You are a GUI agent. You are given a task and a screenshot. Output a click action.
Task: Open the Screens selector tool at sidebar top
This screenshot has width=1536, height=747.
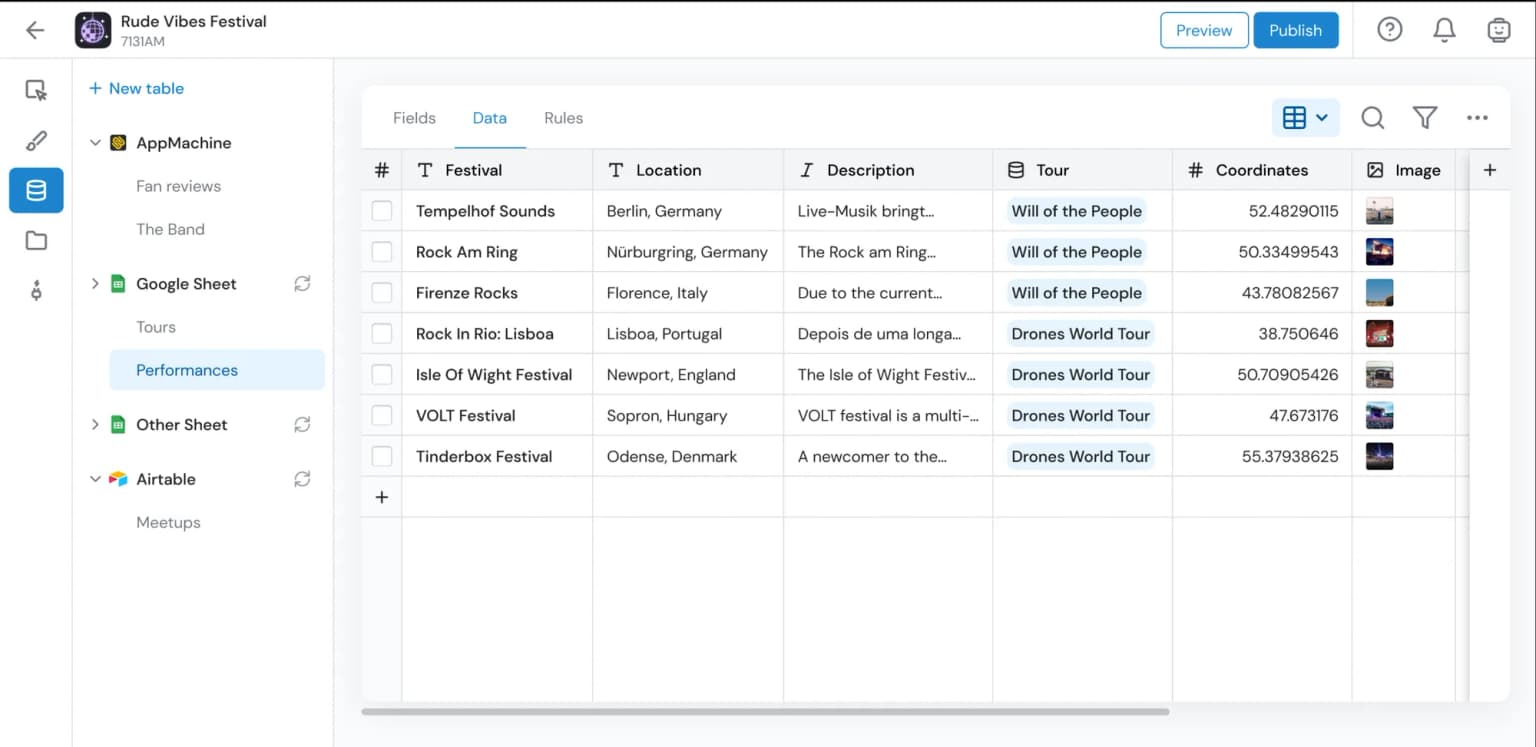click(36, 89)
